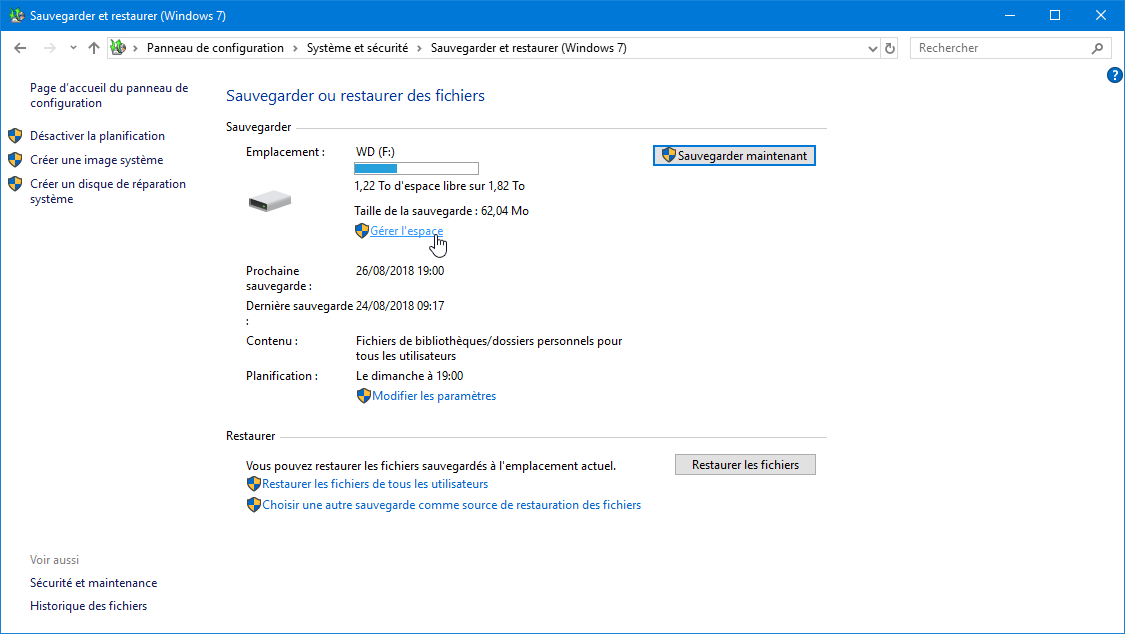Click shield icon beside Restaurer les fichiers de tous

pyautogui.click(x=253, y=484)
